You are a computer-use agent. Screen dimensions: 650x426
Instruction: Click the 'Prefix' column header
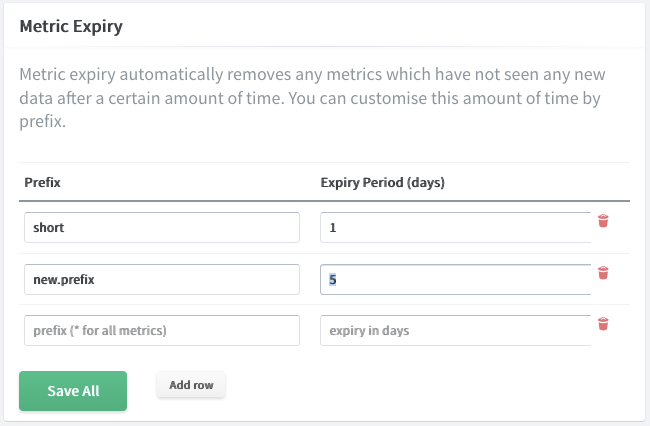point(42,182)
